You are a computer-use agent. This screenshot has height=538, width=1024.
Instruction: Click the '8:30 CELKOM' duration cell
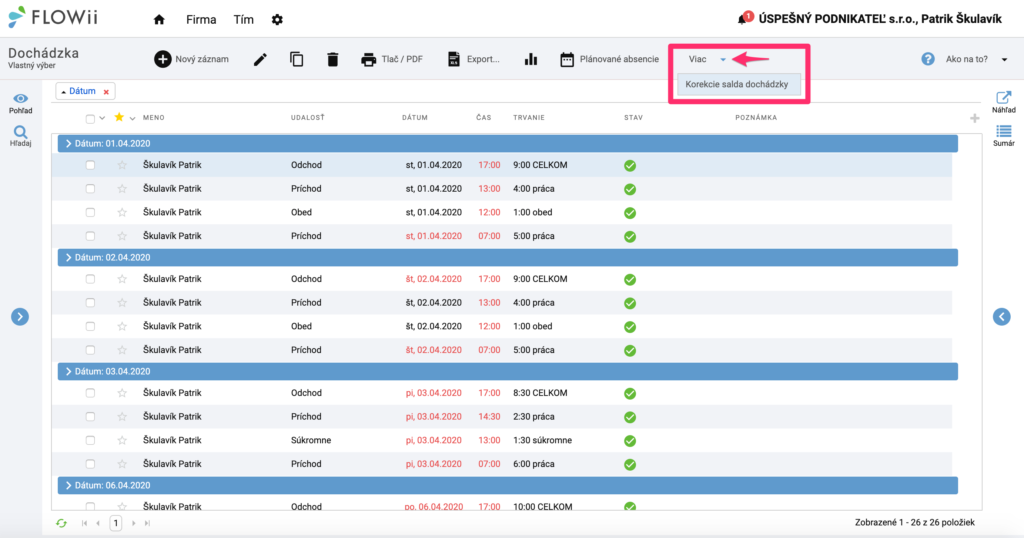click(x=540, y=393)
